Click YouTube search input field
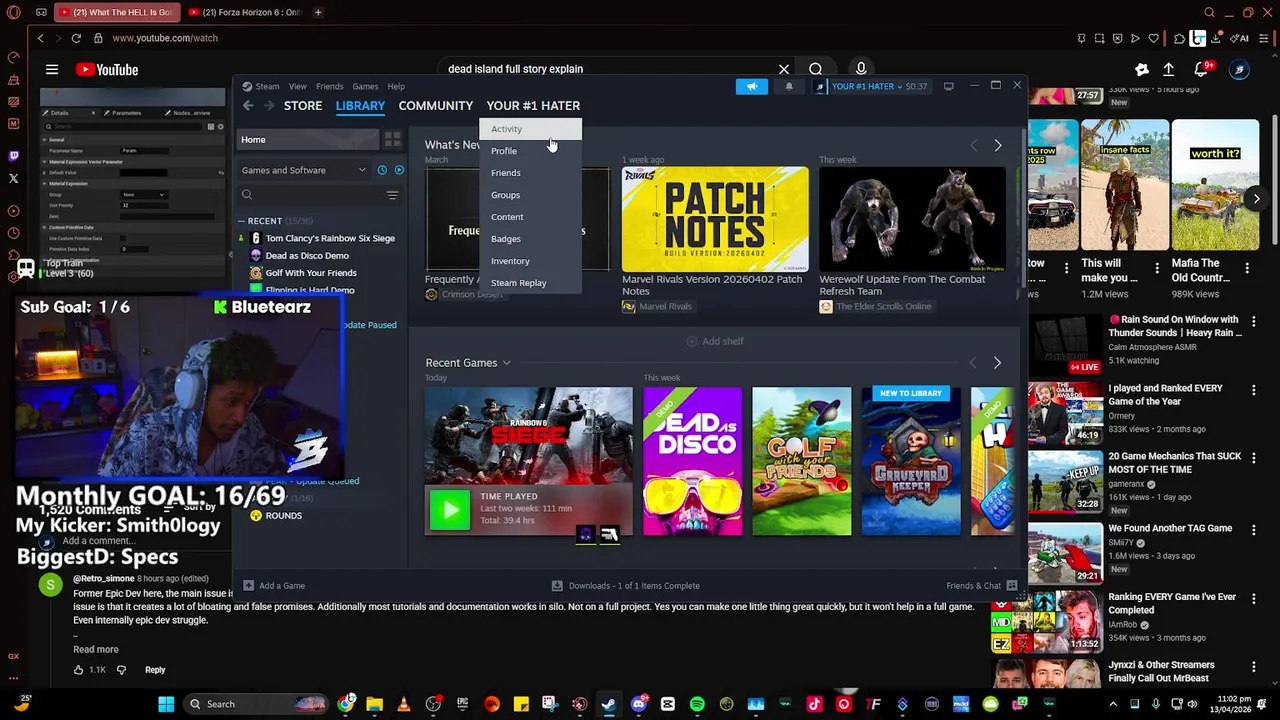The height and width of the screenshot is (720, 1280). point(607,69)
